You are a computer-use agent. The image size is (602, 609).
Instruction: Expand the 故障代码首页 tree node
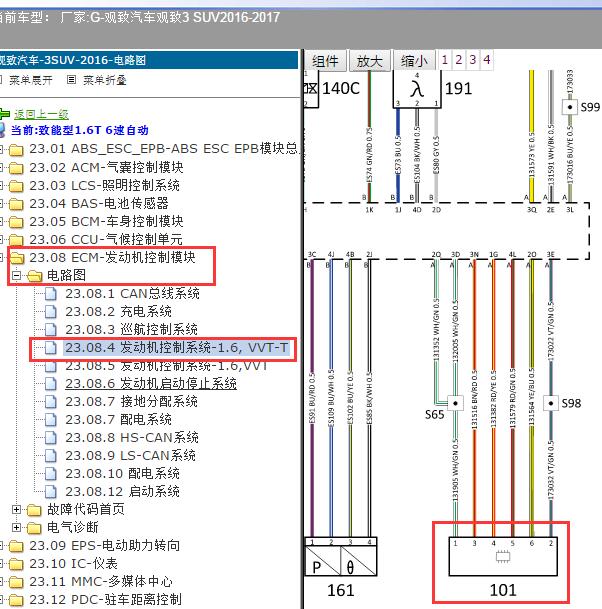pos(16,509)
